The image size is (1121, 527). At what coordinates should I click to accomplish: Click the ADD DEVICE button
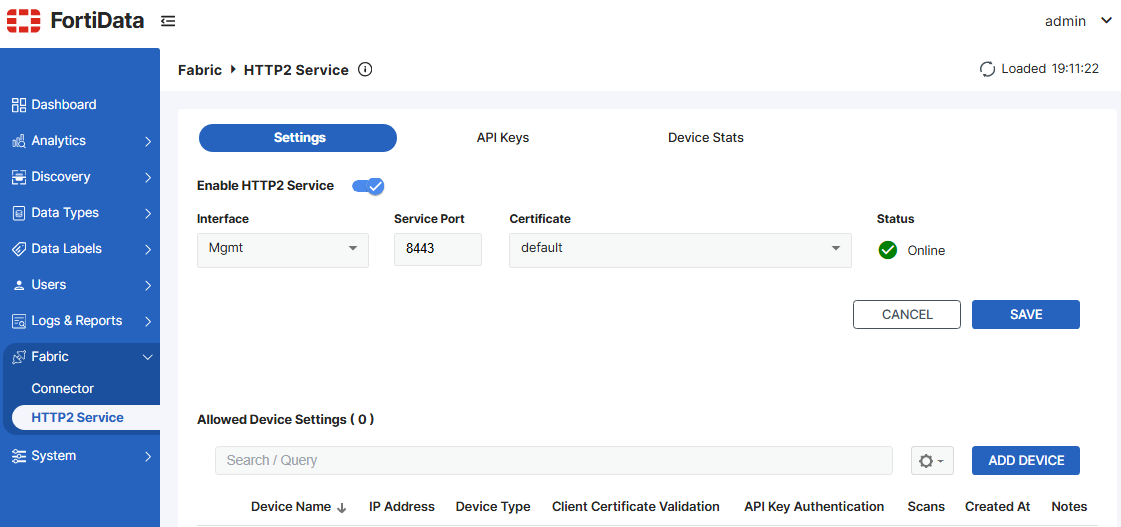click(1025, 461)
